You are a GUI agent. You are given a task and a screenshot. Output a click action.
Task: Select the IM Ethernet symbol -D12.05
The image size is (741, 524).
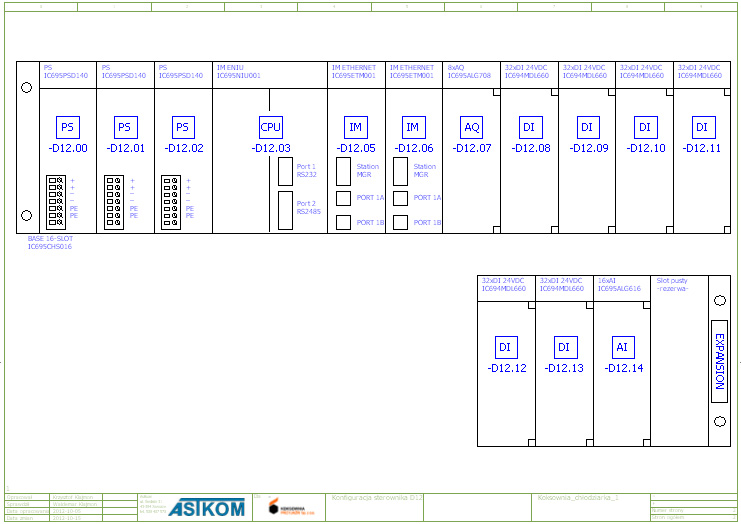click(355, 127)
